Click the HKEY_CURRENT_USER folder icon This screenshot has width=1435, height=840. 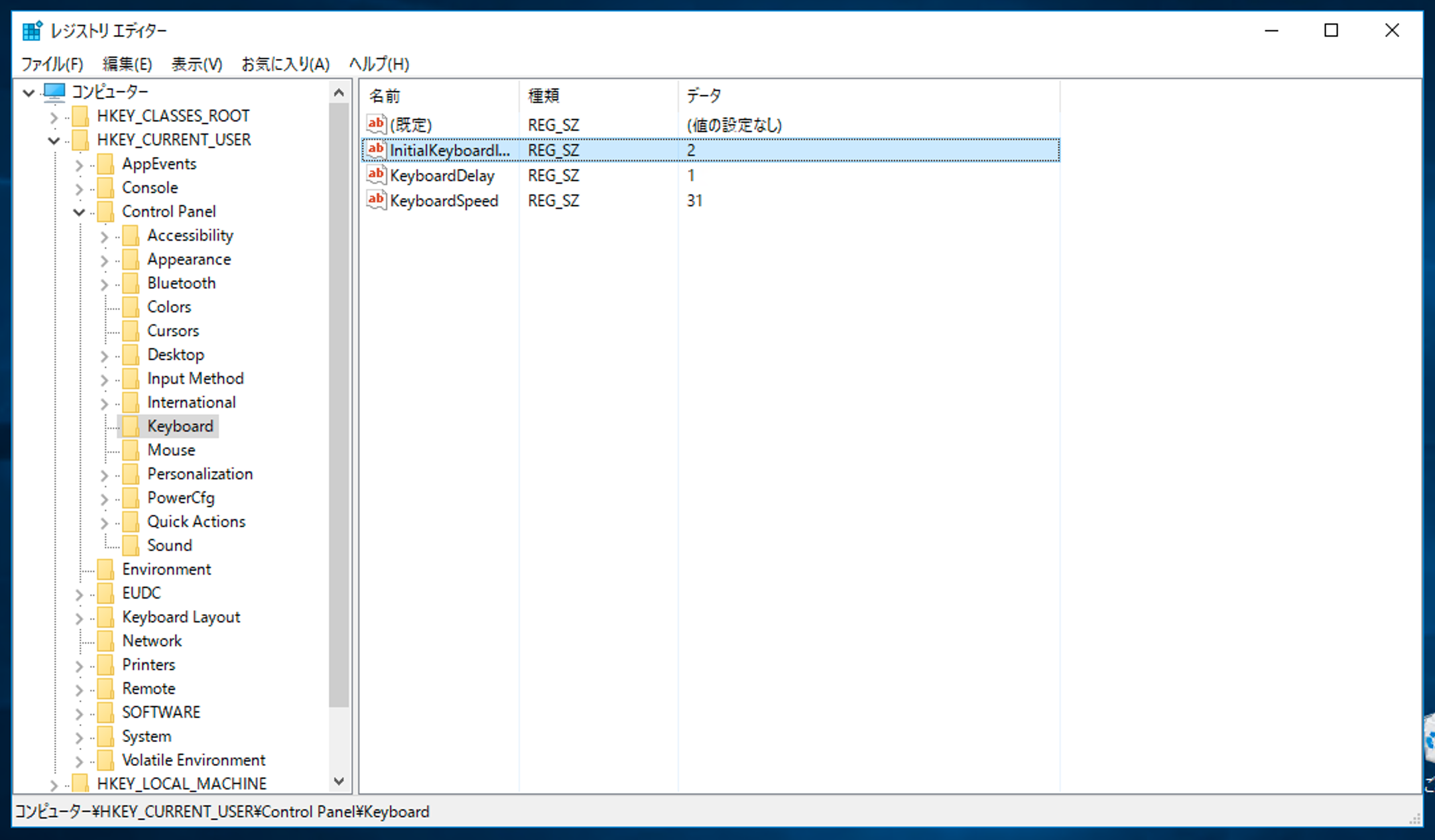tap(80, 140)
